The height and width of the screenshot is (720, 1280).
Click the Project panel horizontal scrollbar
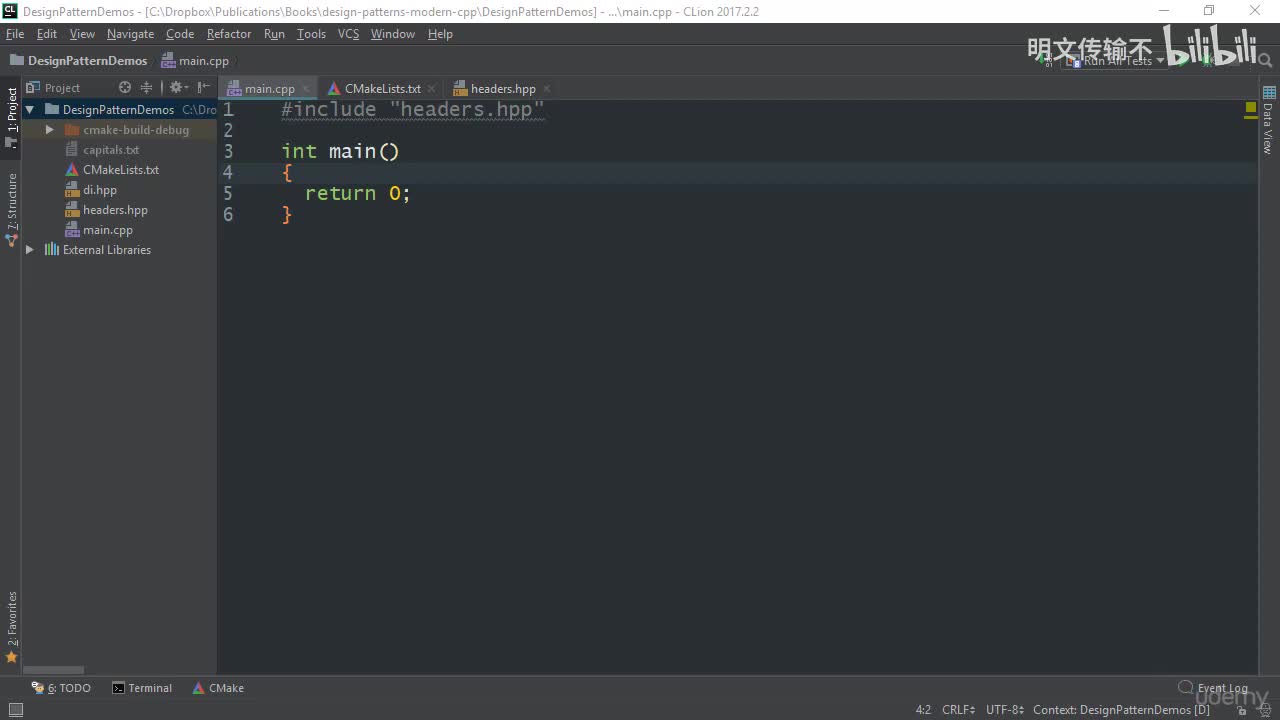click(54, 670)
